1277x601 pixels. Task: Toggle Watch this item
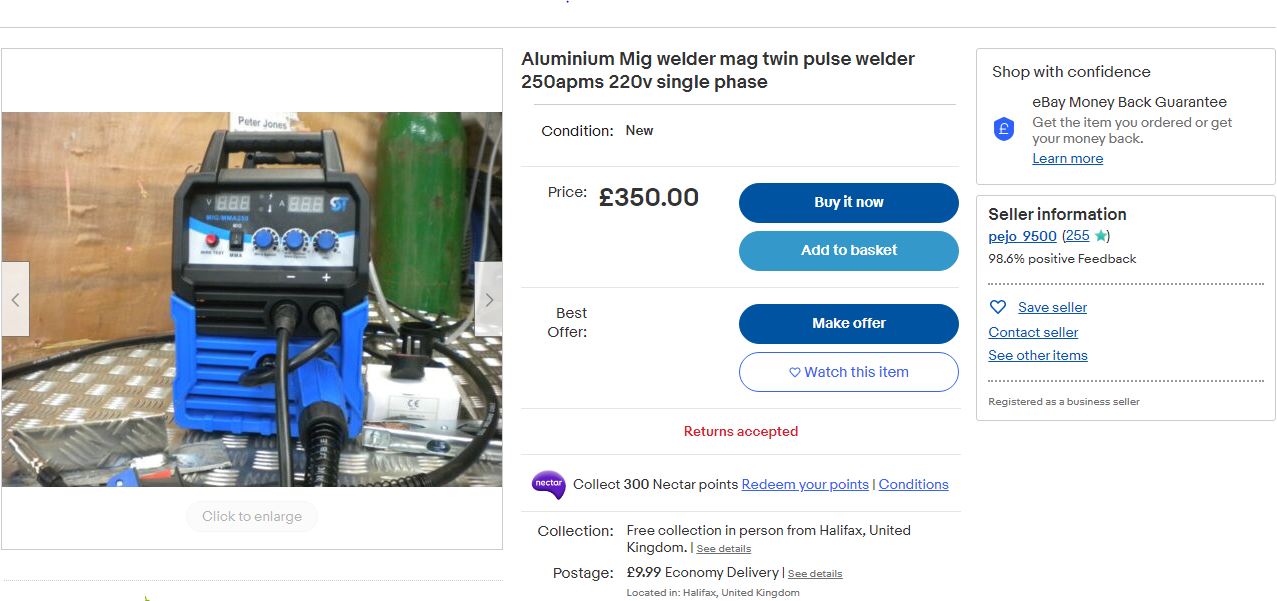click(848, 372)
